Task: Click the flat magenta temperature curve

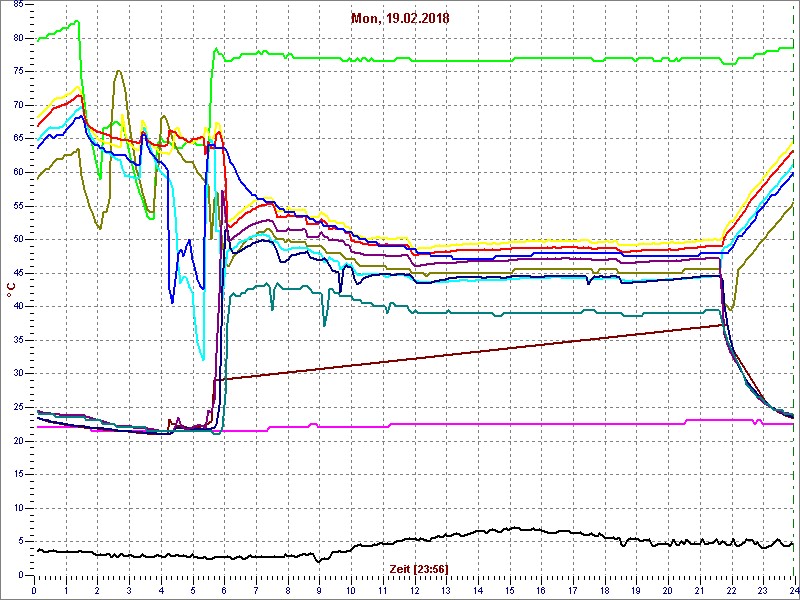Action: (x=510, y=423)
